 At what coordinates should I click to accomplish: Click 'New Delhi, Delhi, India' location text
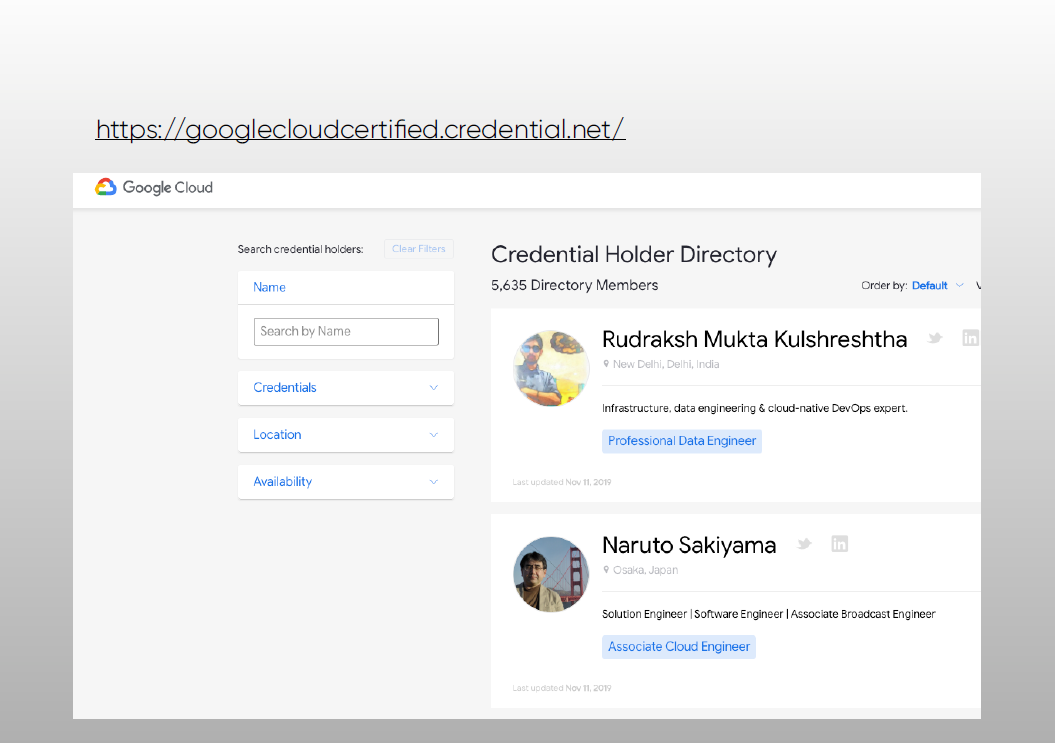point(666,364)
